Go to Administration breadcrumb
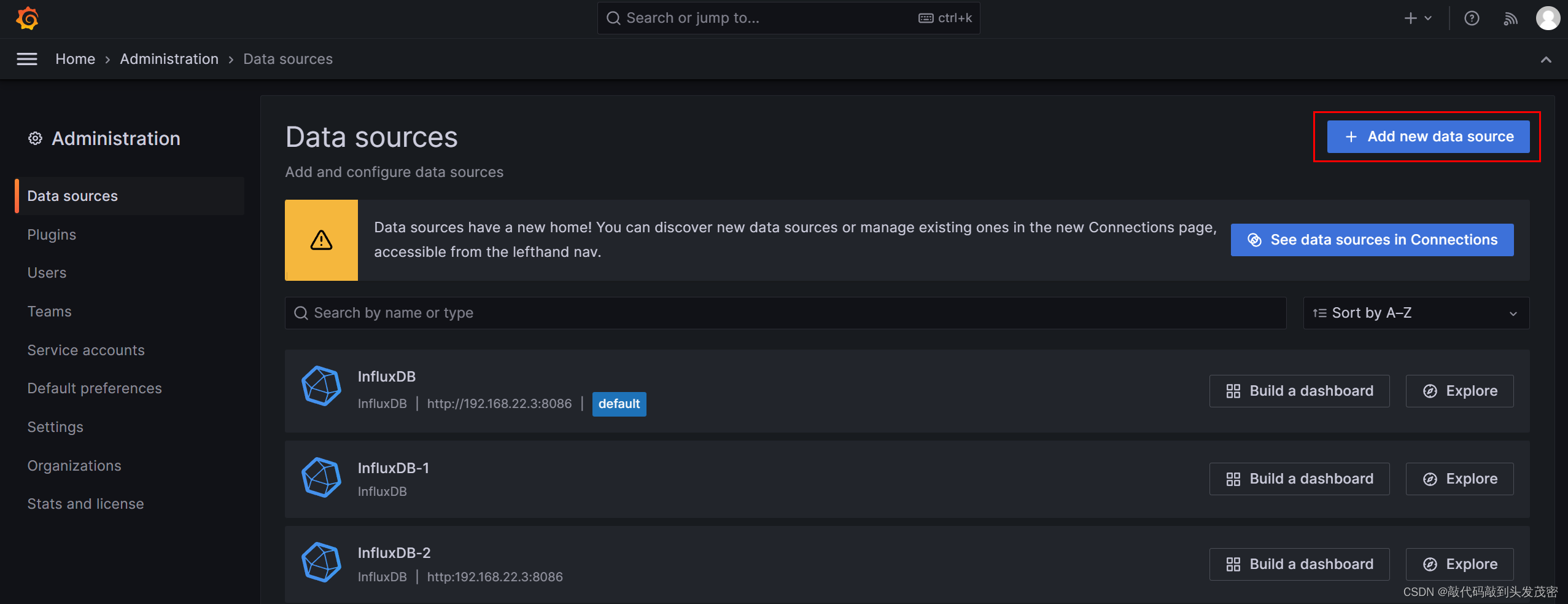The height and width of the screenshot is (604, 1568). click(169, 59)
